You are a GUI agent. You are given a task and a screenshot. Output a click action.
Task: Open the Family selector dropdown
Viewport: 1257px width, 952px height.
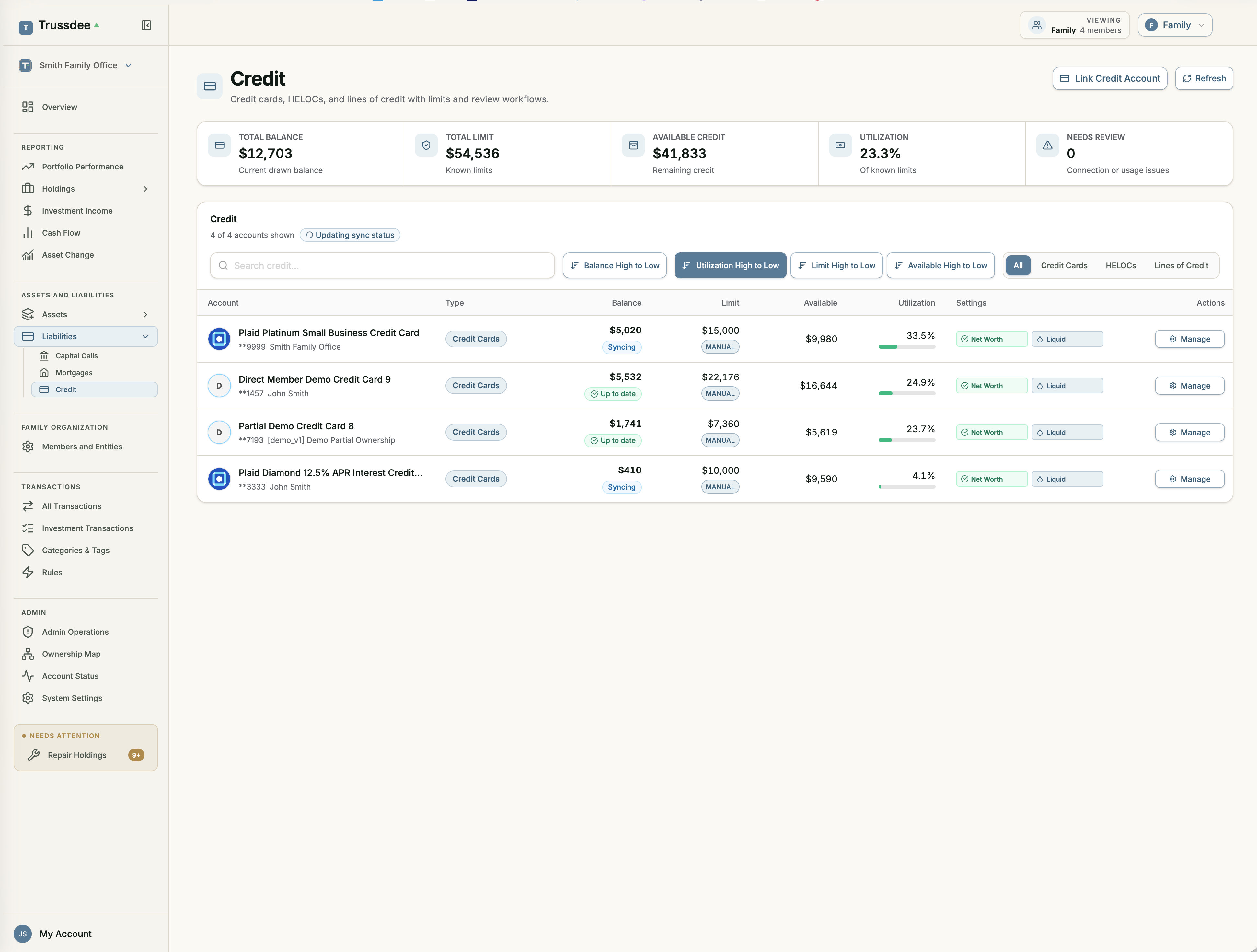1175,25
